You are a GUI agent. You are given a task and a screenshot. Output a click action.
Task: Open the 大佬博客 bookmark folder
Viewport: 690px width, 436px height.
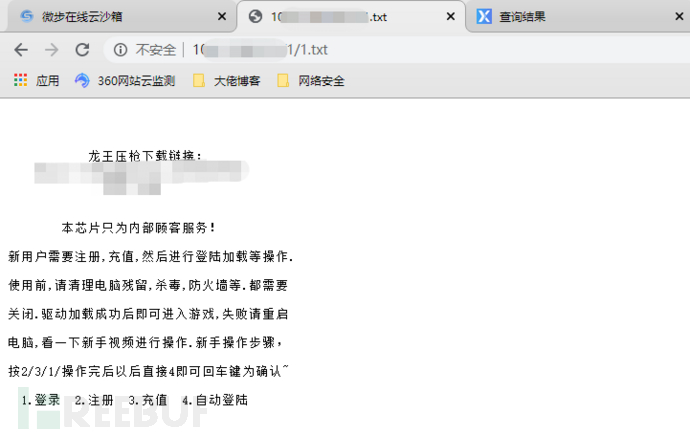pyautogui.click(x=227, y=81)
